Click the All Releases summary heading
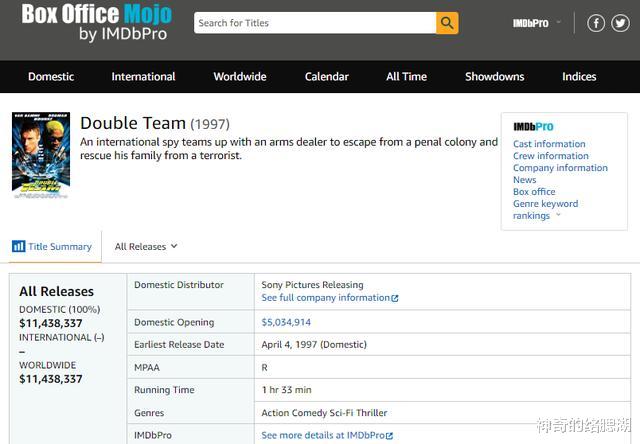Viewport: 640px width, 444px height. [x=56, y=291]
